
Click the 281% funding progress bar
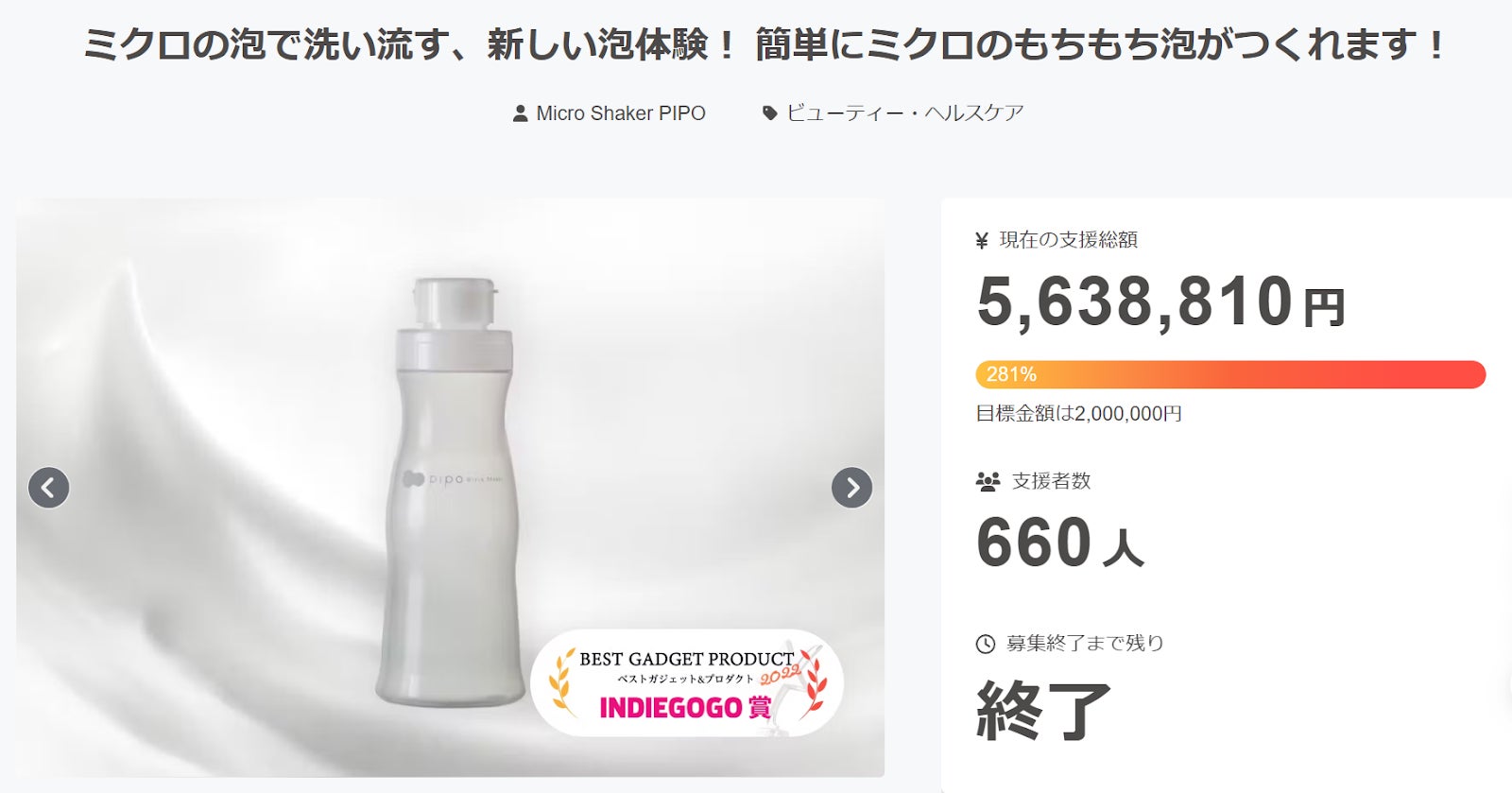coord(1229,374)
